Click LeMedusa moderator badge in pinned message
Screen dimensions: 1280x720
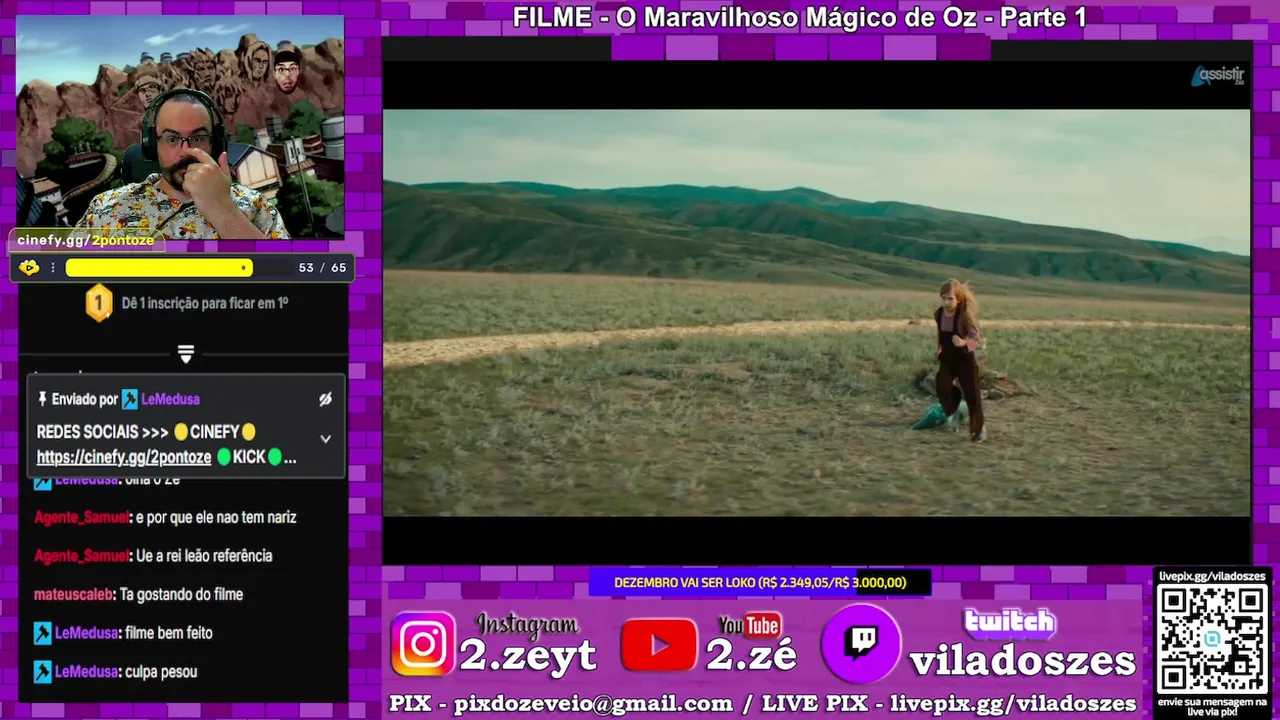tap(129, 399)
